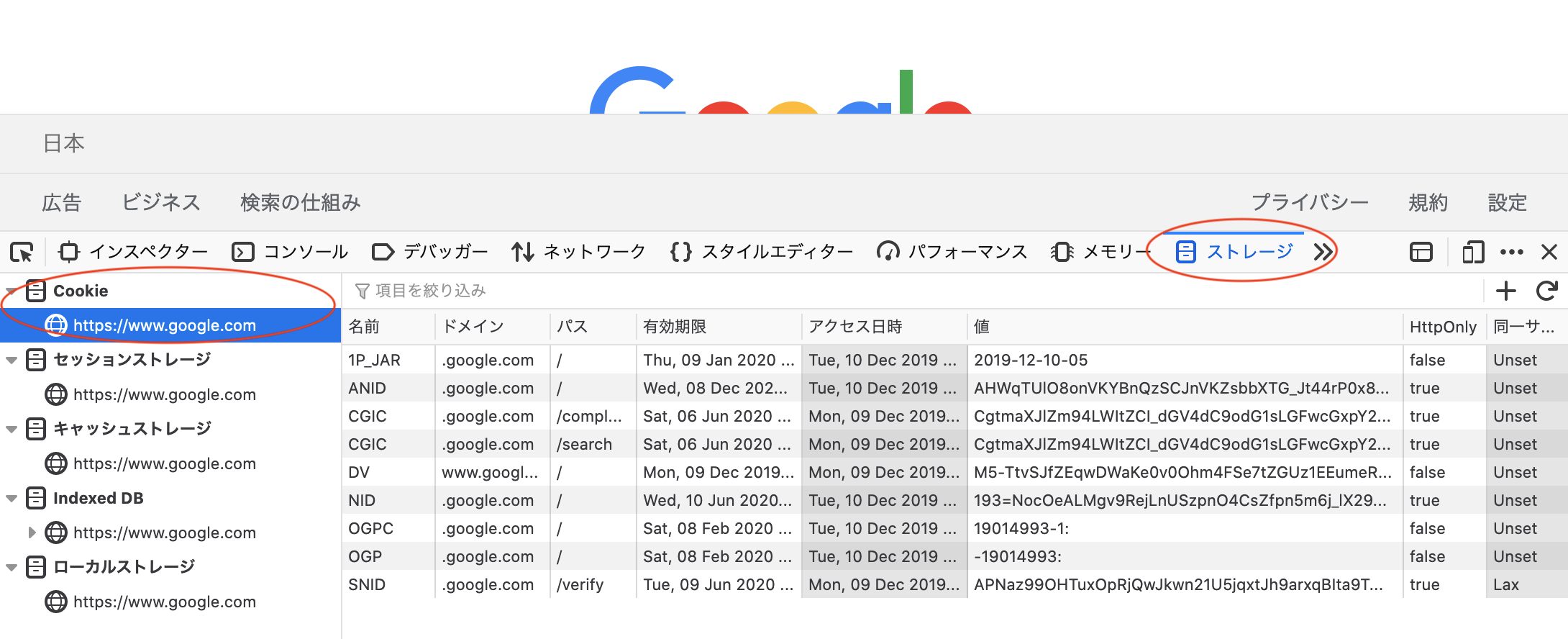Open the ビジネス footer link
Image resolution: width=1568 pixels, height=639 pixels.
pyautogui.click(x=160, y=202)
